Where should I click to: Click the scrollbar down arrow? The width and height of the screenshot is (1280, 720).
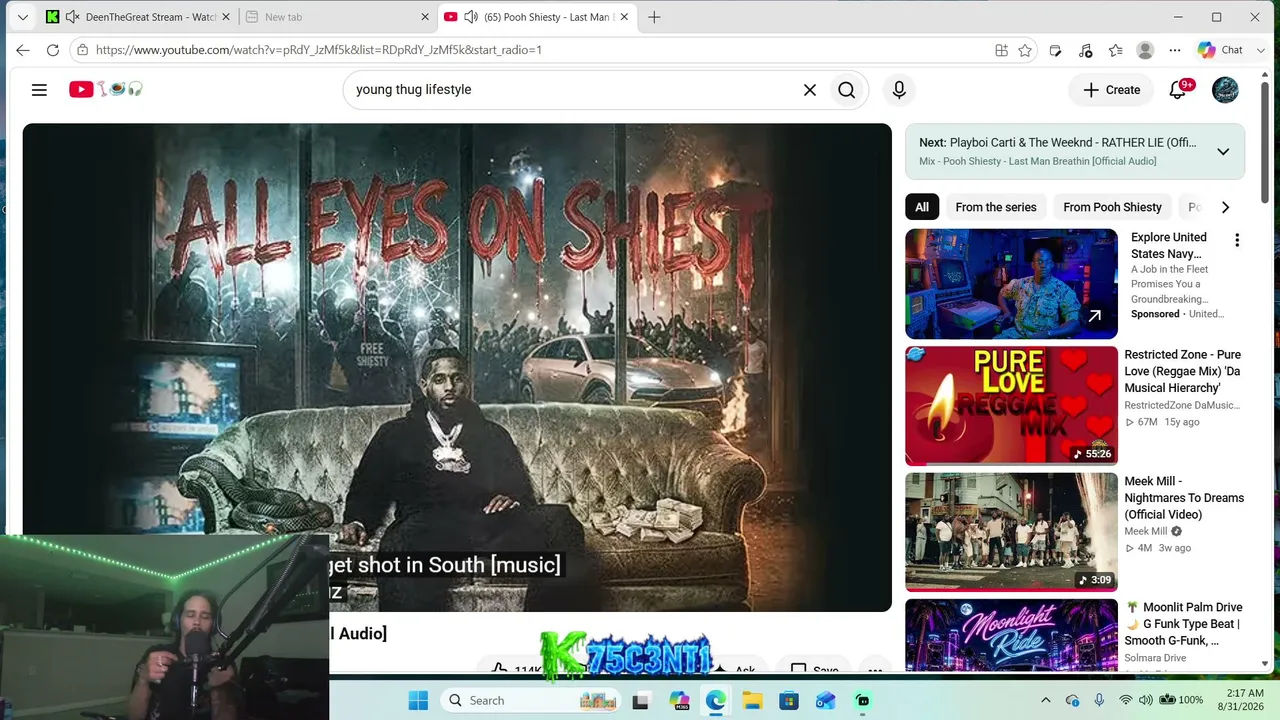1265,663
